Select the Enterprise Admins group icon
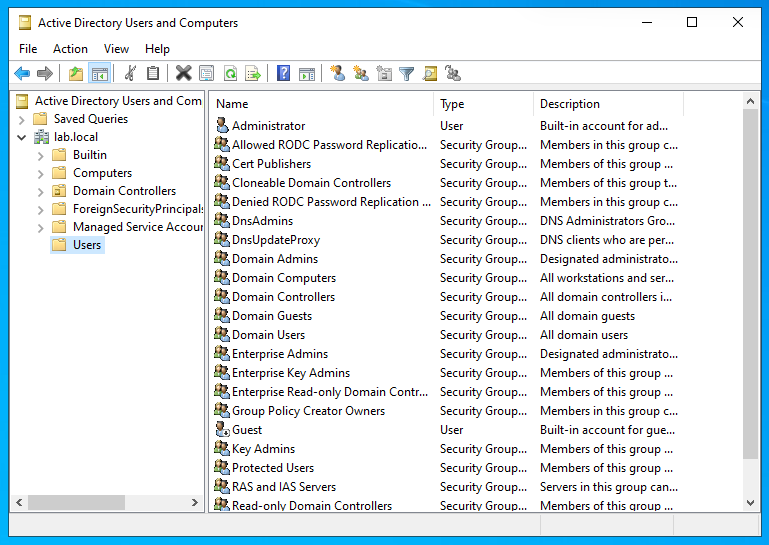 tap(222, 353)
